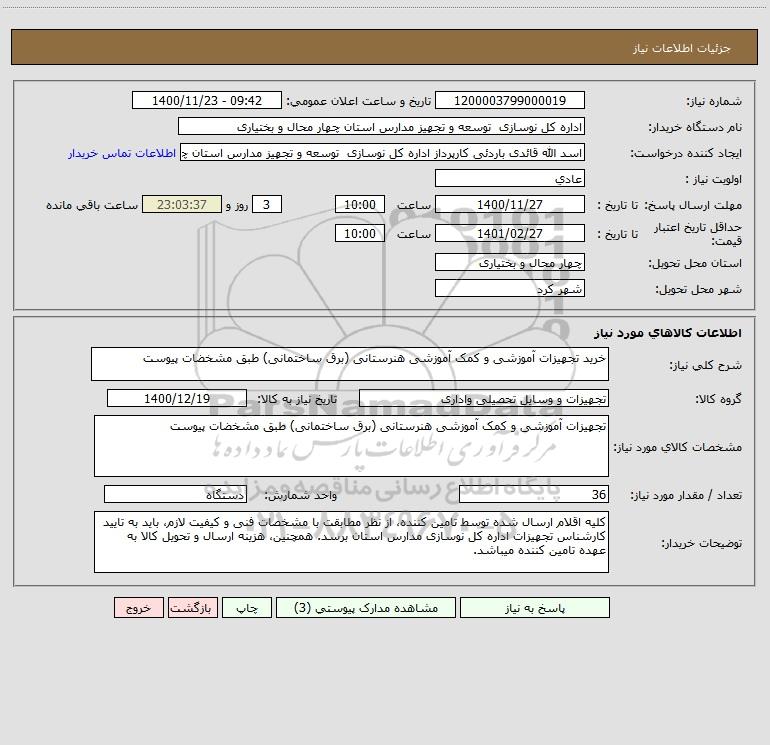Click announcement date field 1400/11/23 - 09:42

click(207, 100)
